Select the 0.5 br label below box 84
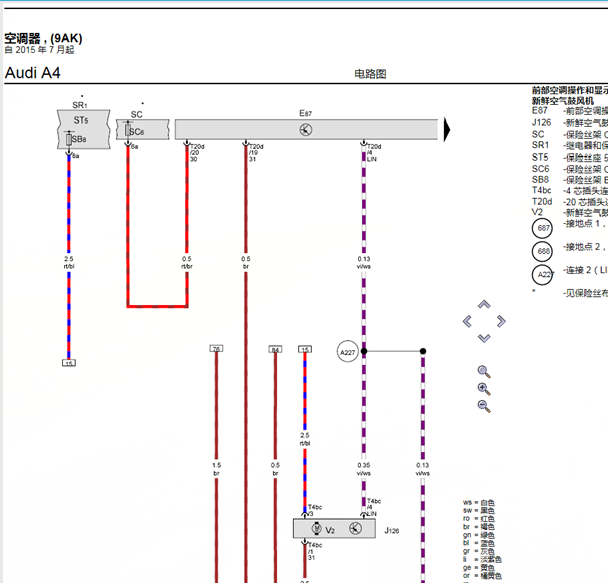 point(275,469)
